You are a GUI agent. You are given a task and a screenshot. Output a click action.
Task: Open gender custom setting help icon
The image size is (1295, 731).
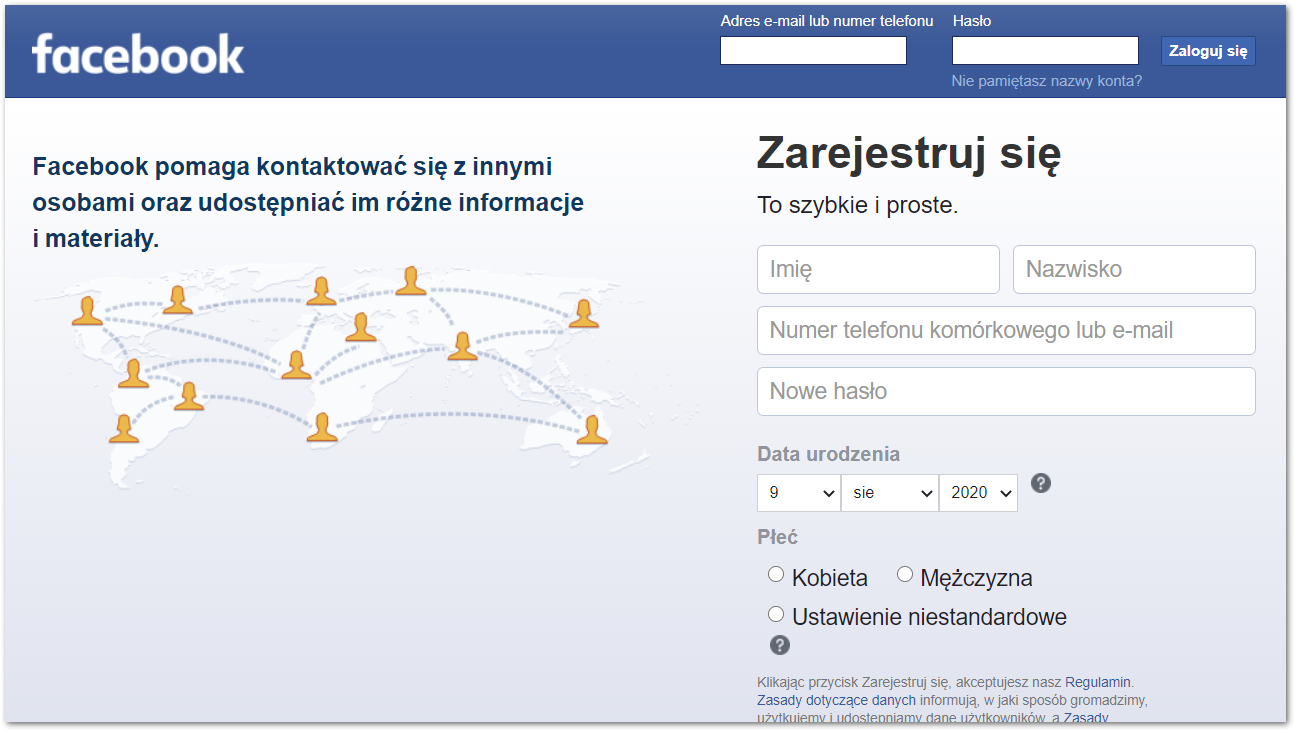pos(780,645)
